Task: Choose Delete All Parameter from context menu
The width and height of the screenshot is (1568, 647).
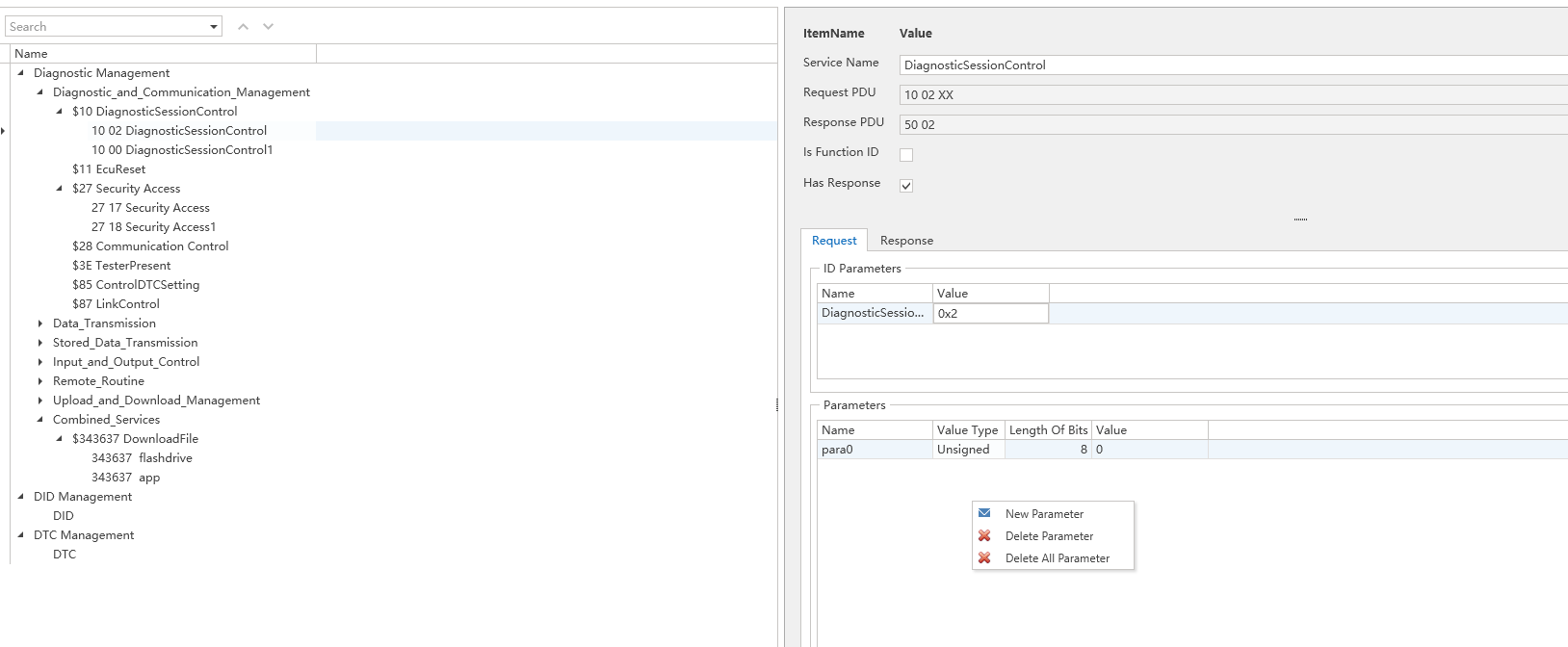Action: [x=1057, y=558]
